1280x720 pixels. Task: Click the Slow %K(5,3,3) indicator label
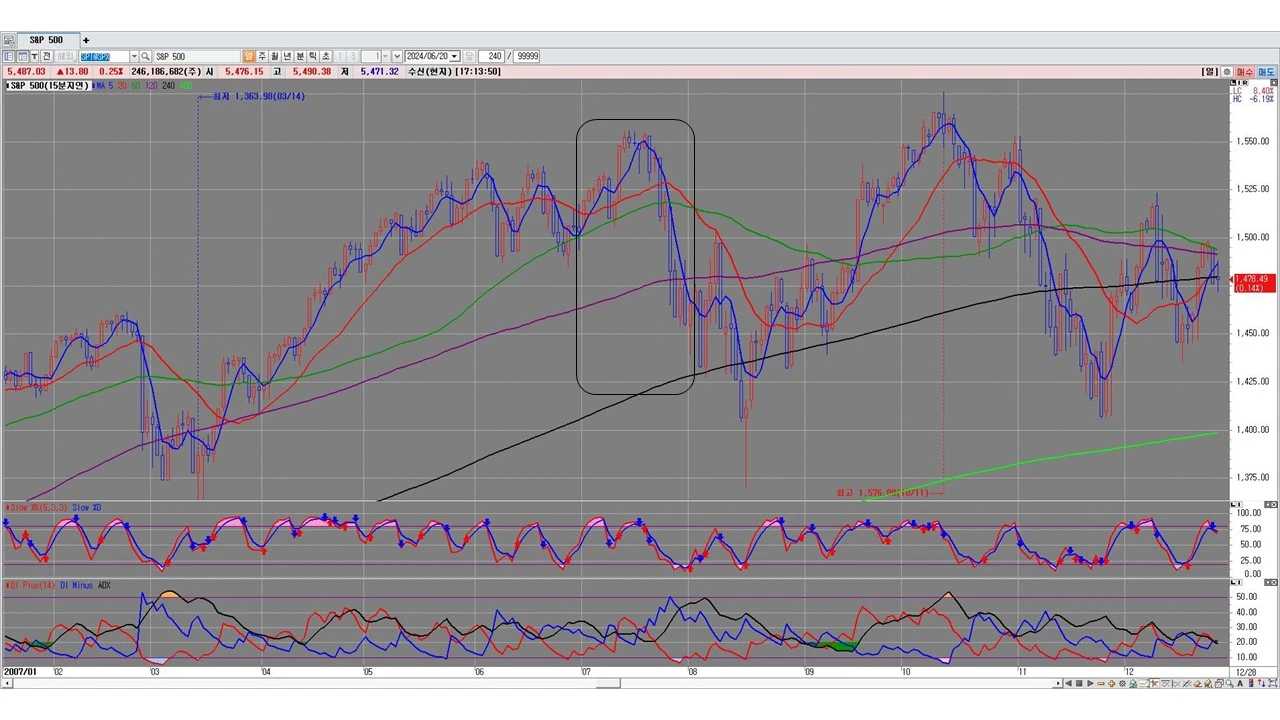39,508
